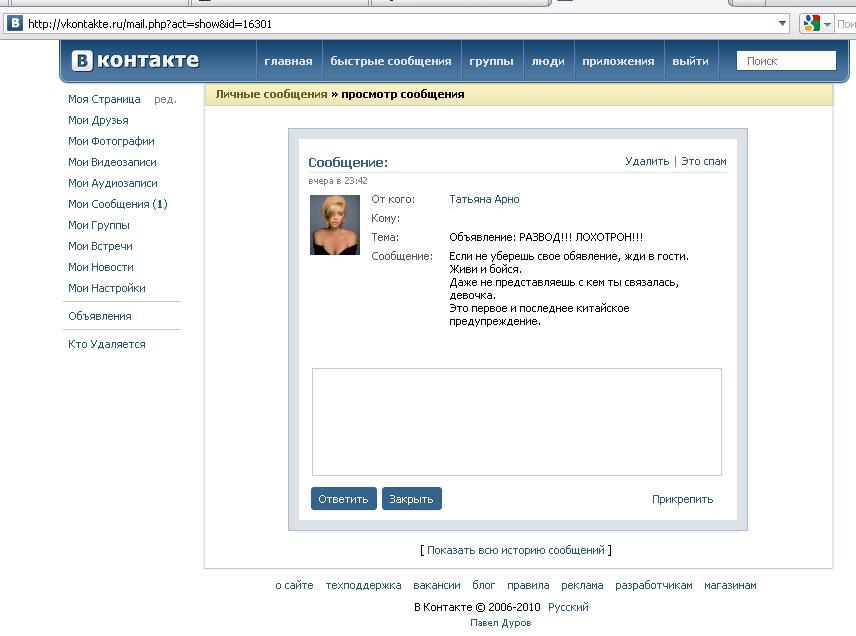Open sender profile Татьяна Арно
Image resolution: width=856 pixels, height=636 pixels.
pos(484,199)
